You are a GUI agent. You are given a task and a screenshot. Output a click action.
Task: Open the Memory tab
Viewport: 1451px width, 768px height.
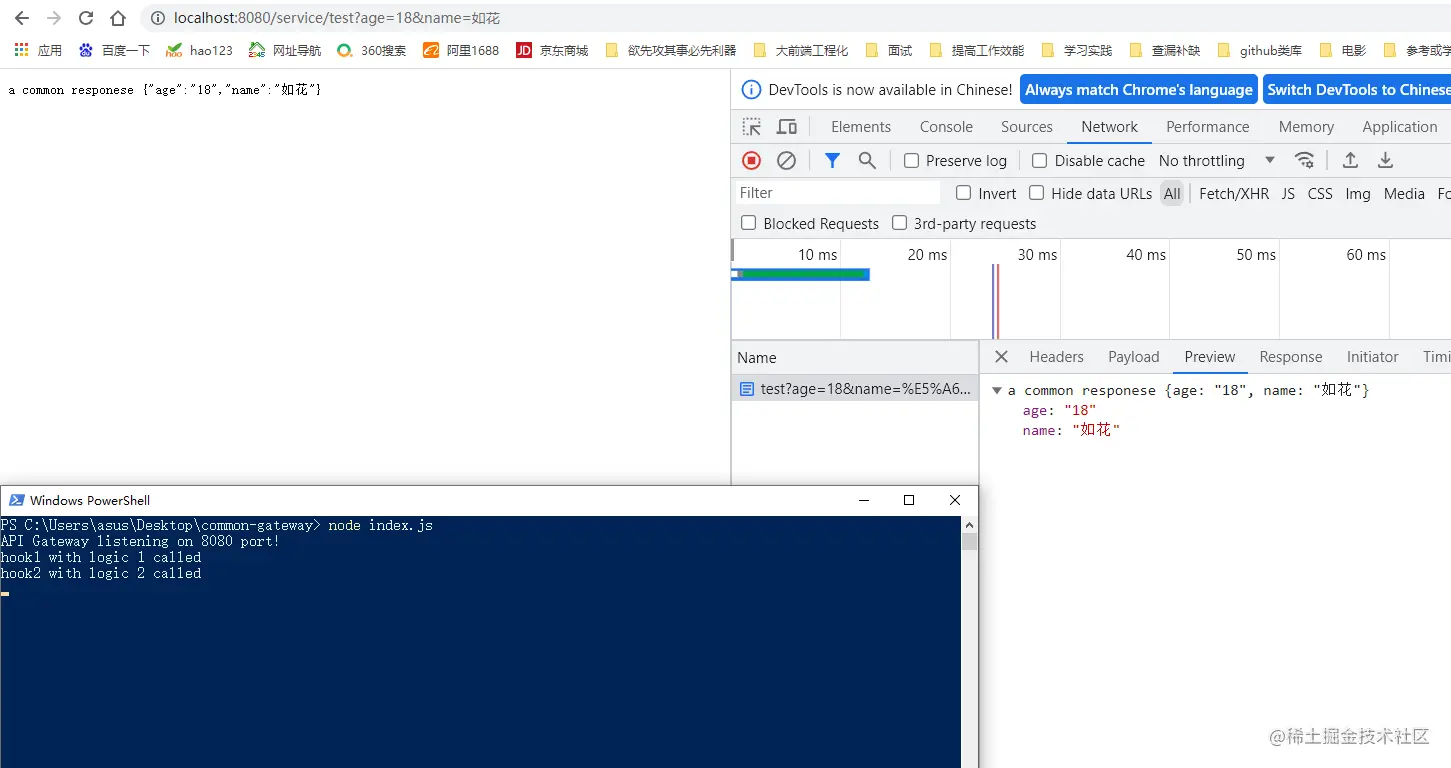tap(1306, 127)
